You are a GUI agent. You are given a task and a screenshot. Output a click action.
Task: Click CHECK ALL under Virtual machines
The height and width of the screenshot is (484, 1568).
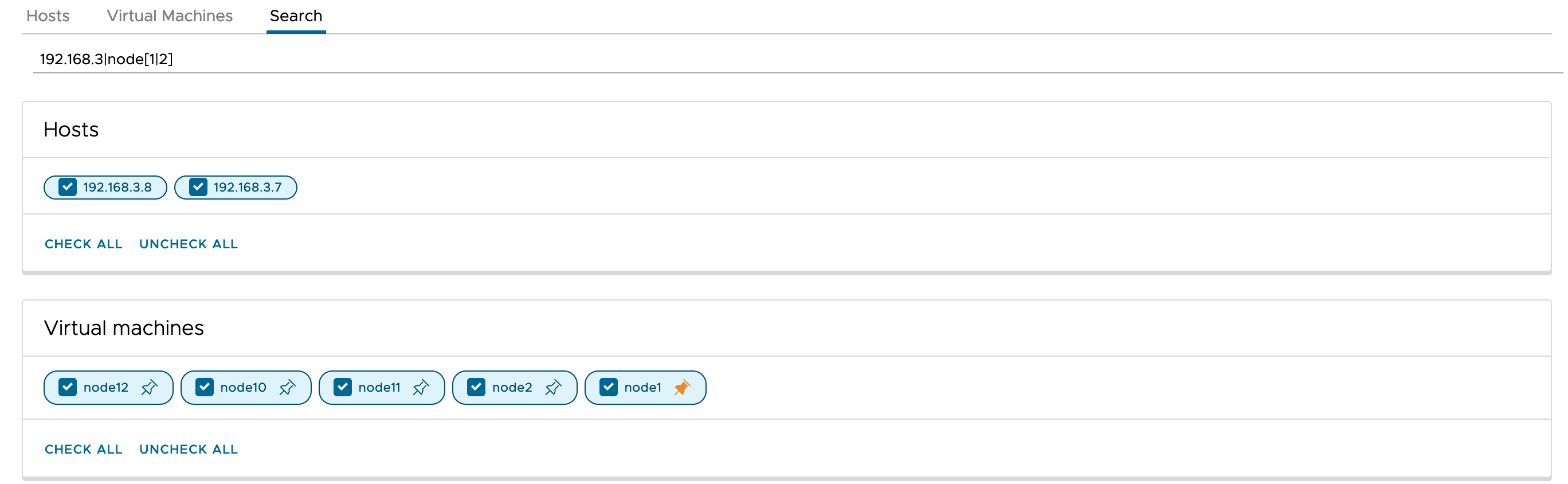(x=84, y=449)
